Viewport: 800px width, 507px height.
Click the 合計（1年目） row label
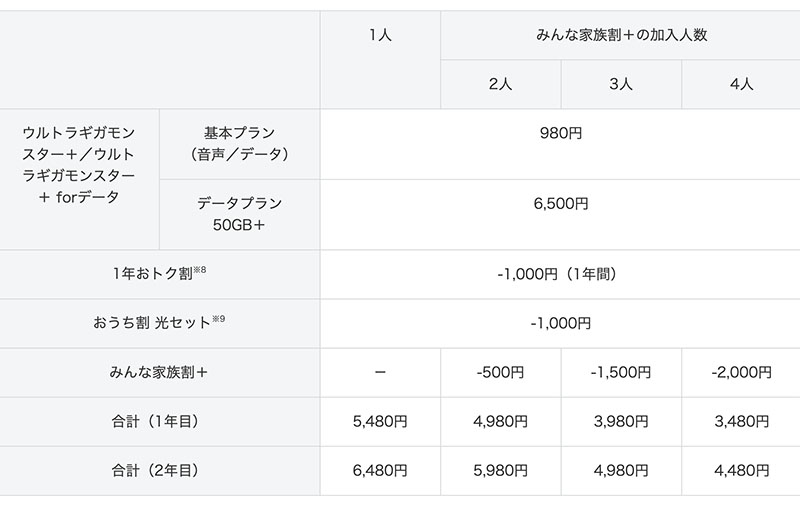pos(156,421)
